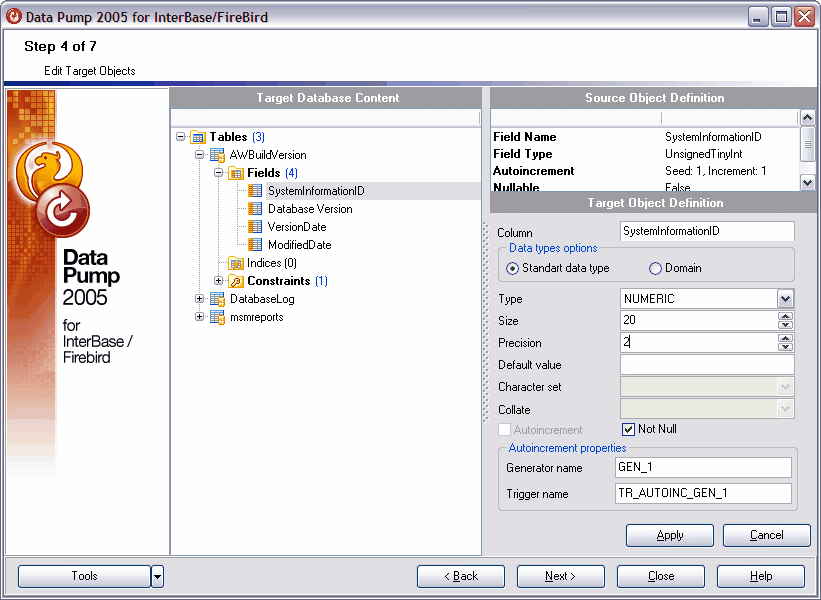Select the DatabaseLog table node

(x=262, y=299)
